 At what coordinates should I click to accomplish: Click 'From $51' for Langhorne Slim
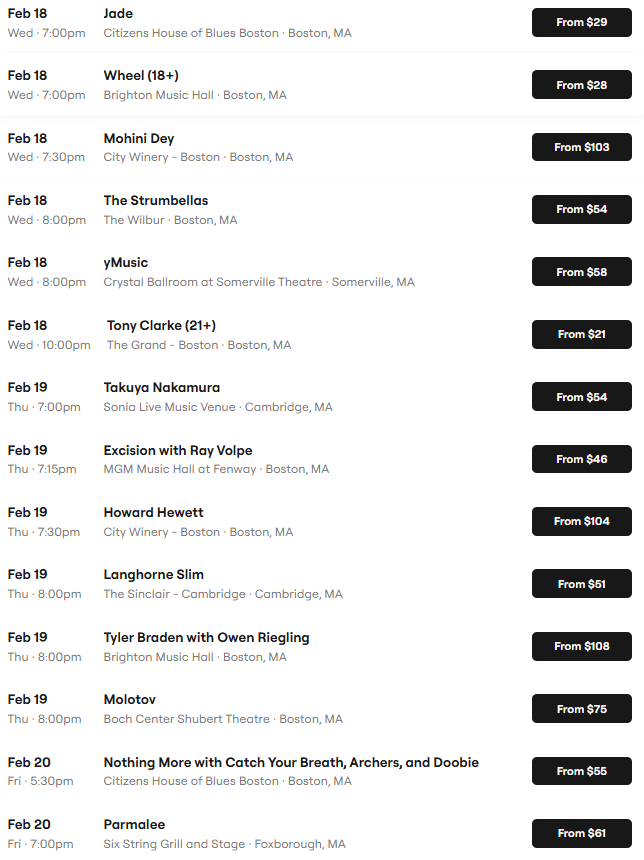click(x=581, y=584)
